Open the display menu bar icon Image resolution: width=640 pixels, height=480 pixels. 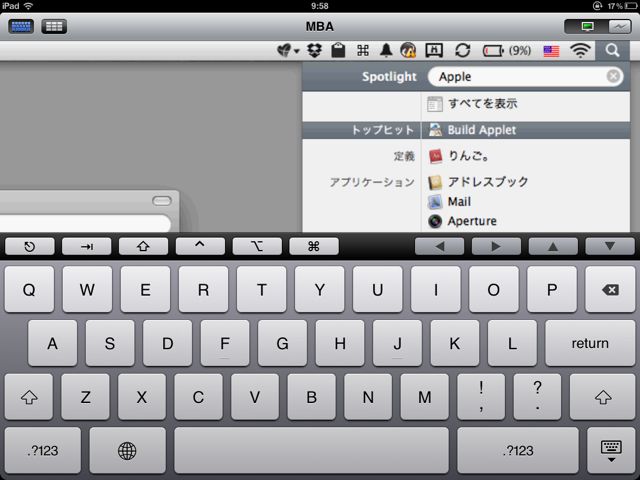pos(434,51)
